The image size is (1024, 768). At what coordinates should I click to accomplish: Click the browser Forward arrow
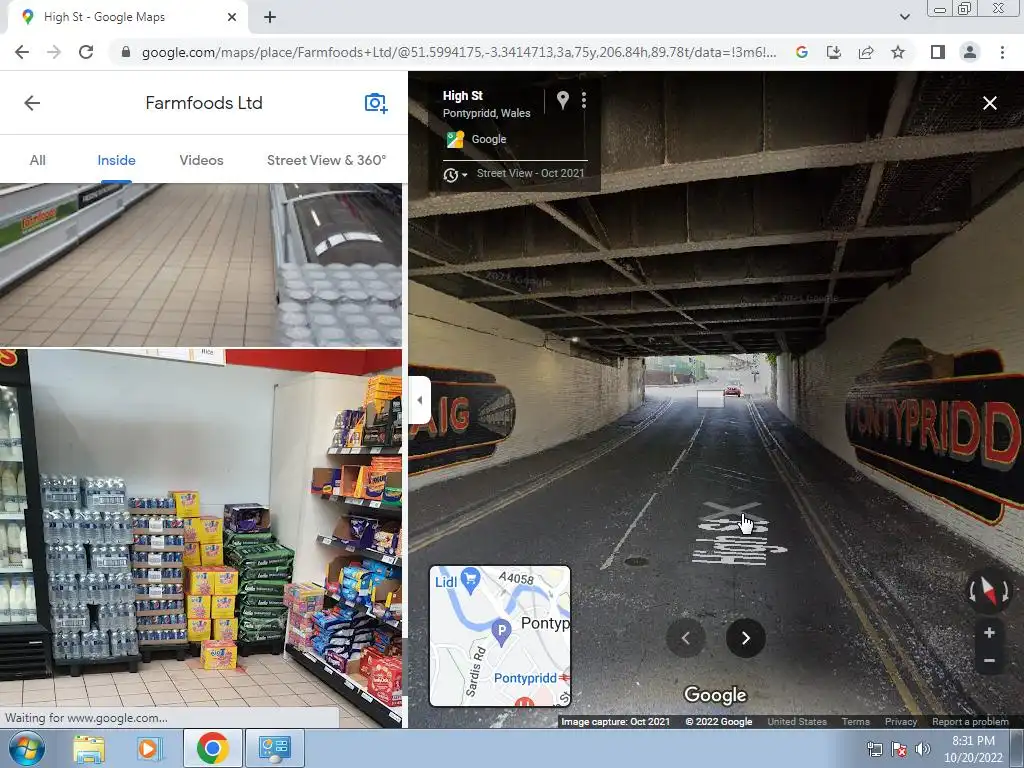pyautogui.click(x=54, y=52)
